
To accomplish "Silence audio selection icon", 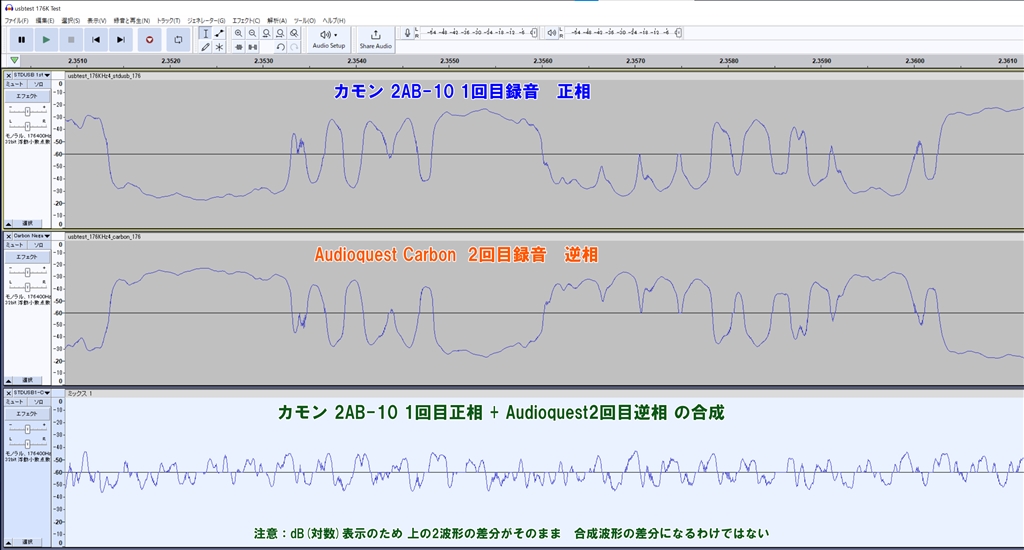I will pyautogui.click(x=252, y=47).
